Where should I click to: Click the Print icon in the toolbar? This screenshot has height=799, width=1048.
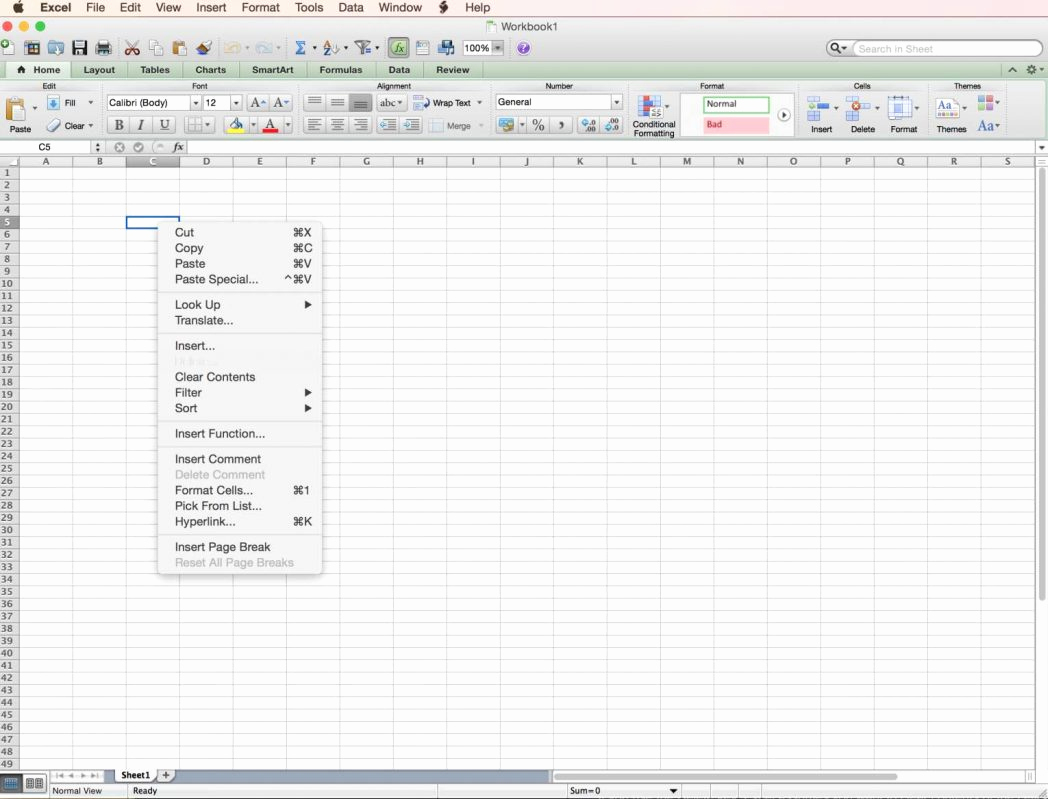click(103, 48)
